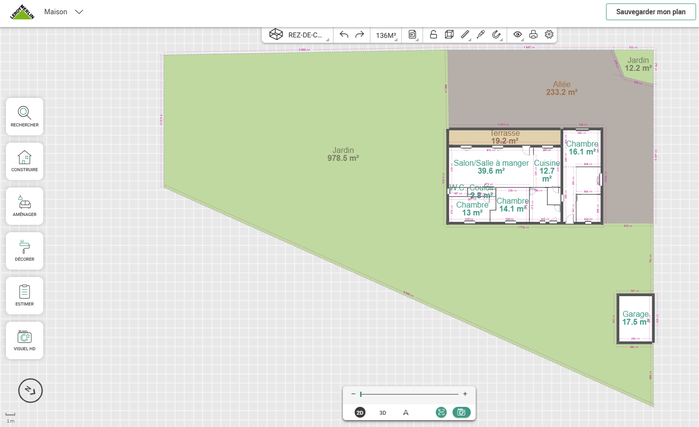The image size is (699, 427).
Task: Expand the 136M² surface area dropdown
Action: click(x=386, y=35)
